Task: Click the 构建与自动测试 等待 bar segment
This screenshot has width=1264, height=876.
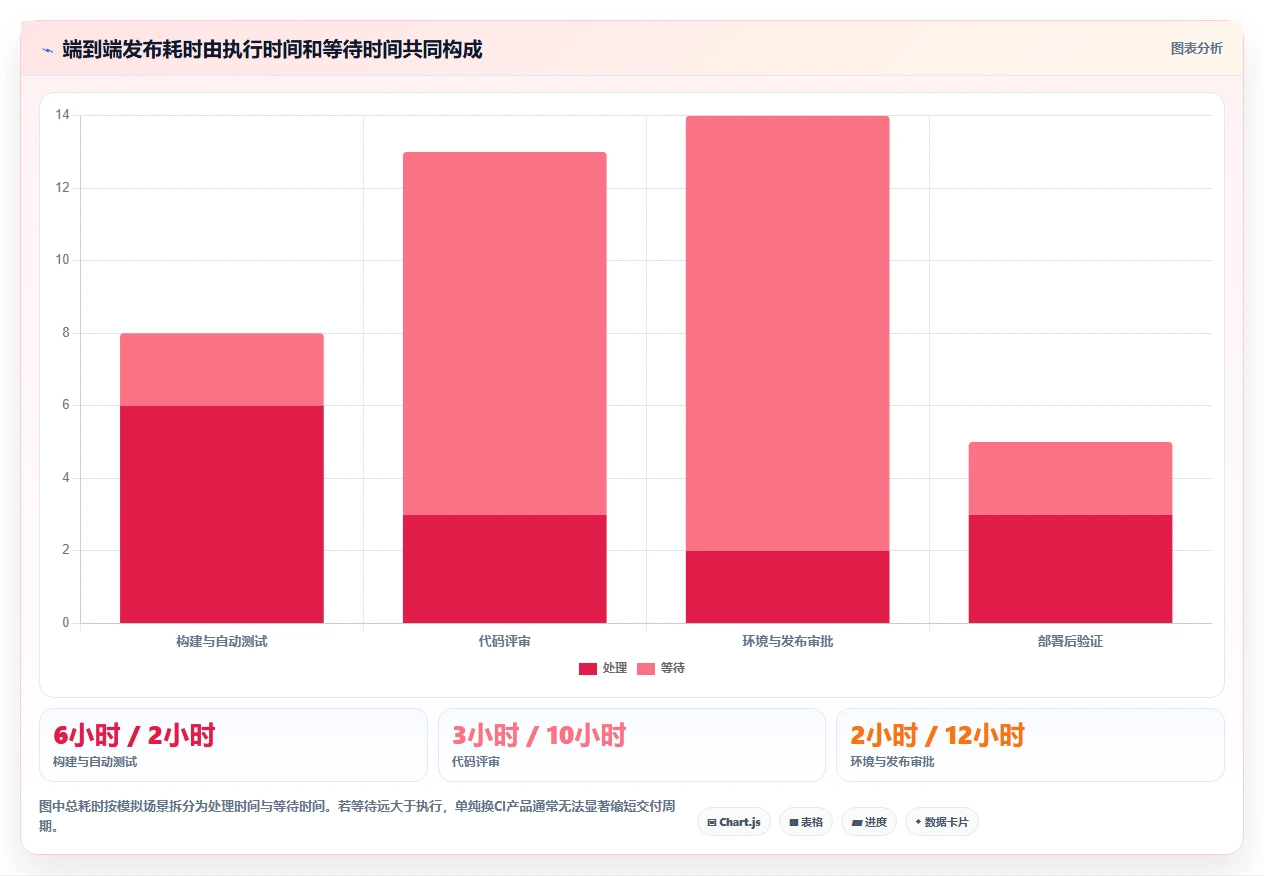Action: (222, 369)
